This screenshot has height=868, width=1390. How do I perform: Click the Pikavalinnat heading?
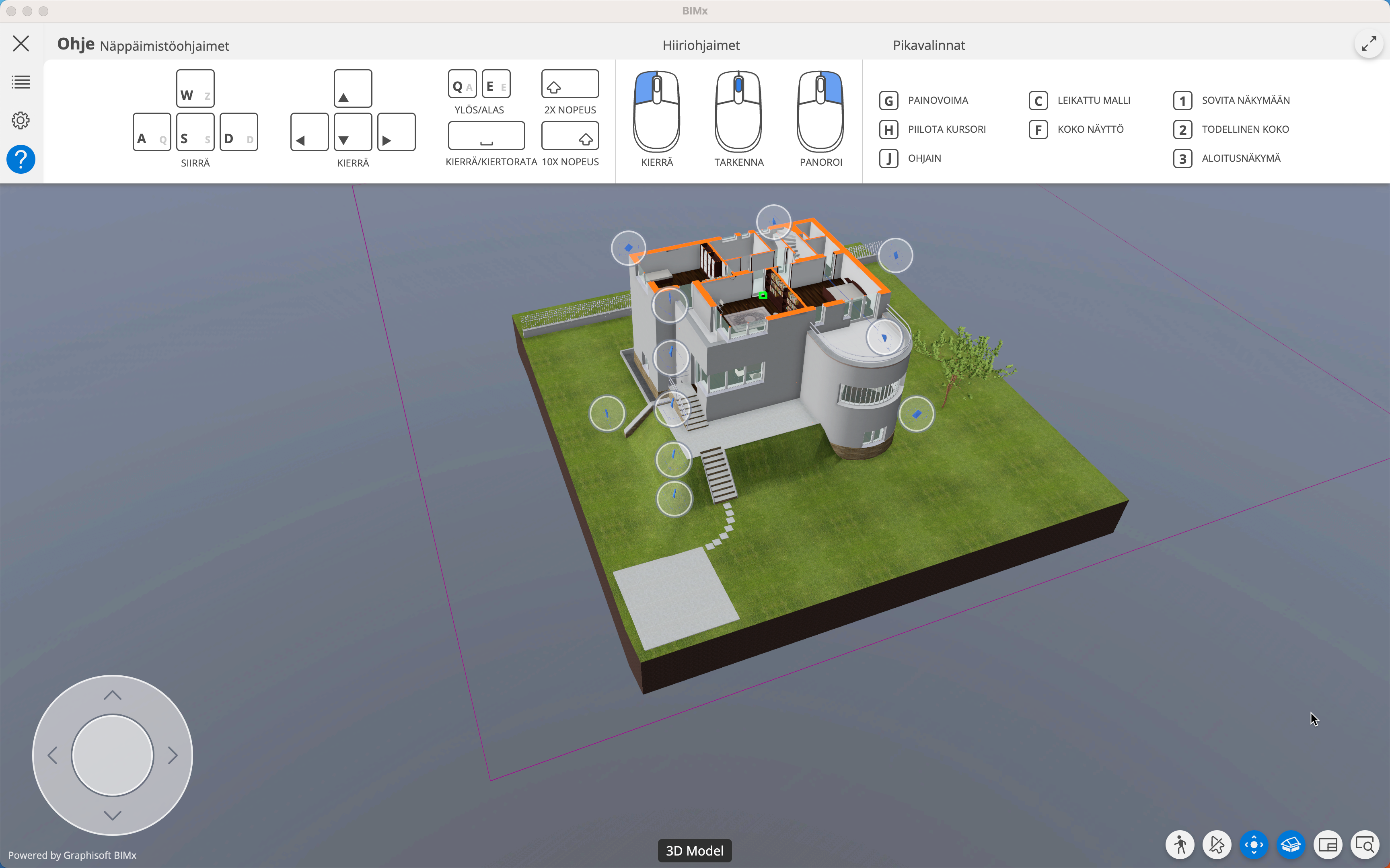click(x=929, y=45)
